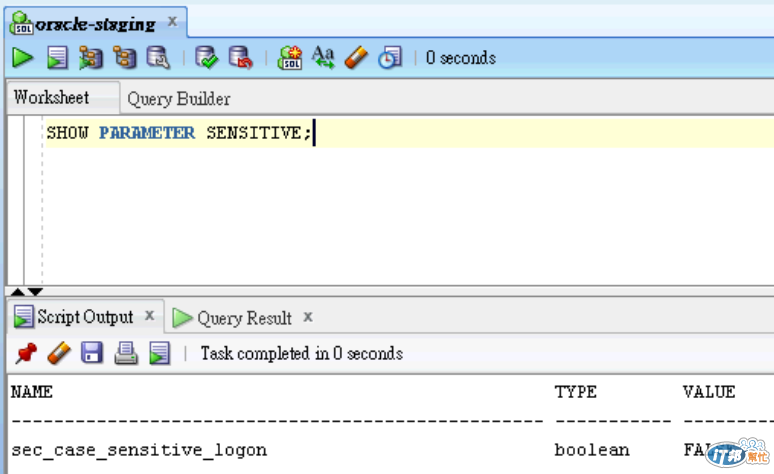Viewport: 774px width, 474px height.
Task: Clear worksheet with eraser icon
Action: [x=356, y=58]
